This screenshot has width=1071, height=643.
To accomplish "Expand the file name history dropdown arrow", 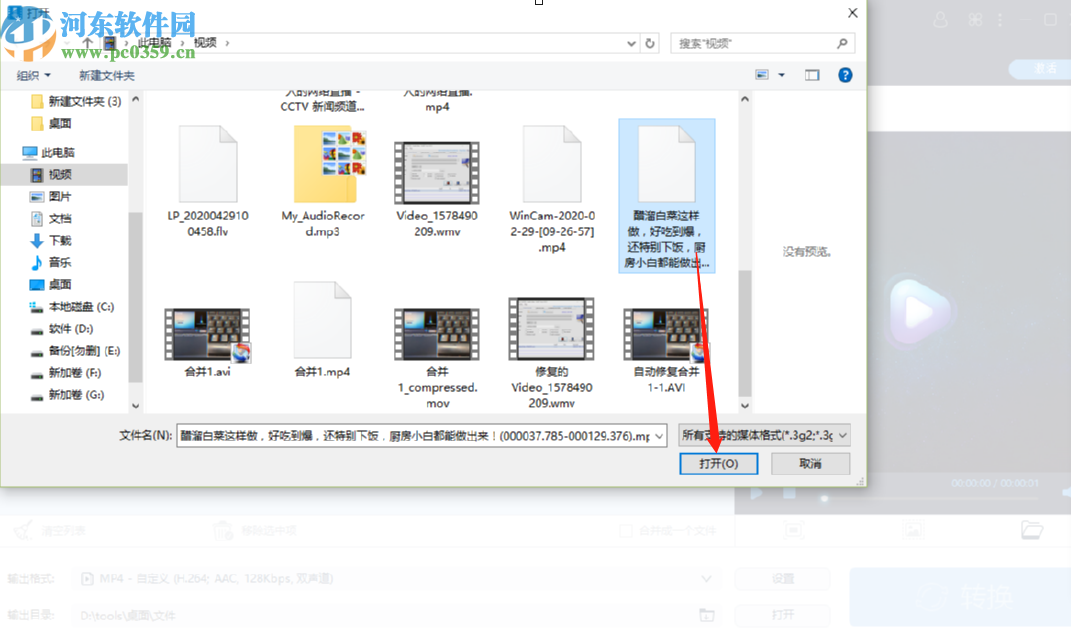I will pos(659,435).
